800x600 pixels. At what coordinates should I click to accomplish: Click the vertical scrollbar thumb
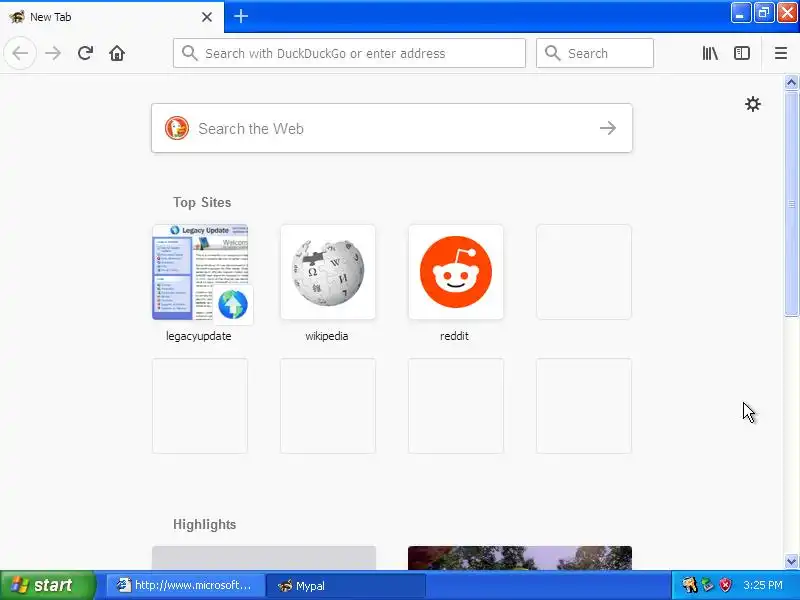791,204
